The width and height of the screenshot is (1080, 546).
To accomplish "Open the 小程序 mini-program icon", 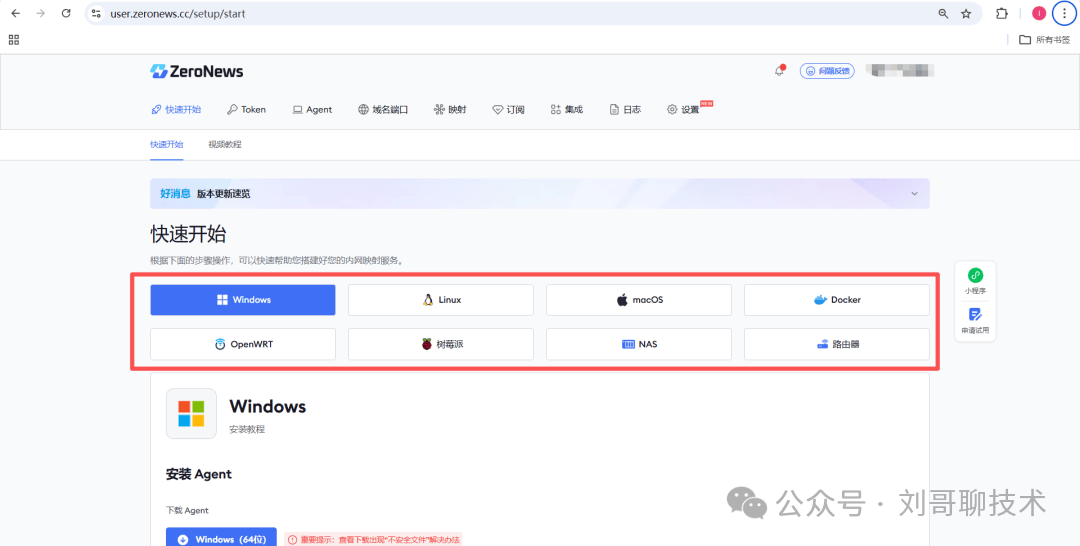I will (x=975, y=280).
